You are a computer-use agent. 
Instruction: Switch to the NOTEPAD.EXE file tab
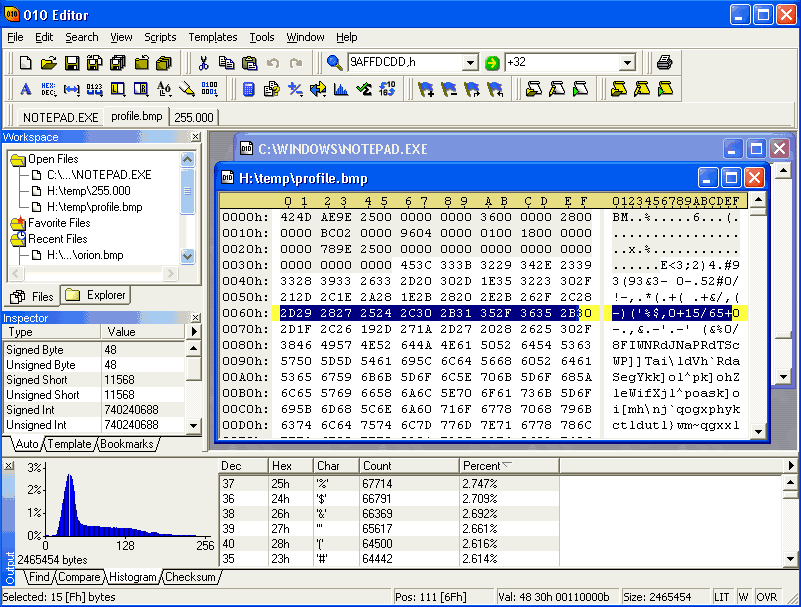click(x=60, y=118)
